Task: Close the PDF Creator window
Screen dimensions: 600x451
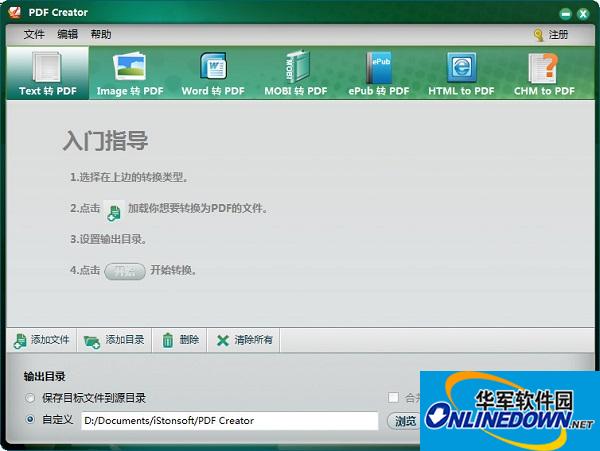Action: point(584,14)
